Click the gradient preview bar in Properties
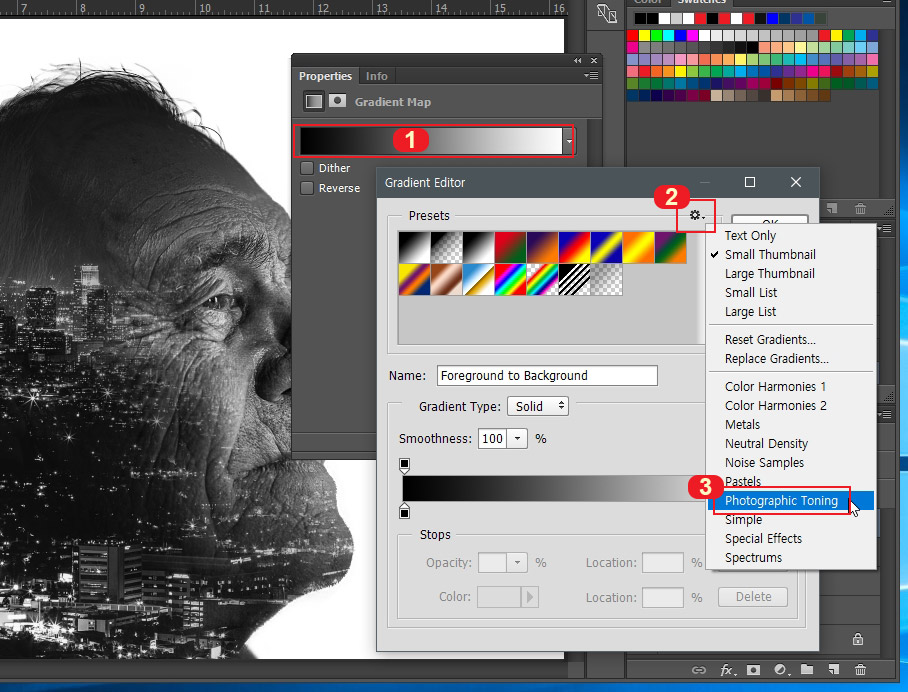Image resolution: width=908 pixels, height=692 pixels. [x=431, y=141]
